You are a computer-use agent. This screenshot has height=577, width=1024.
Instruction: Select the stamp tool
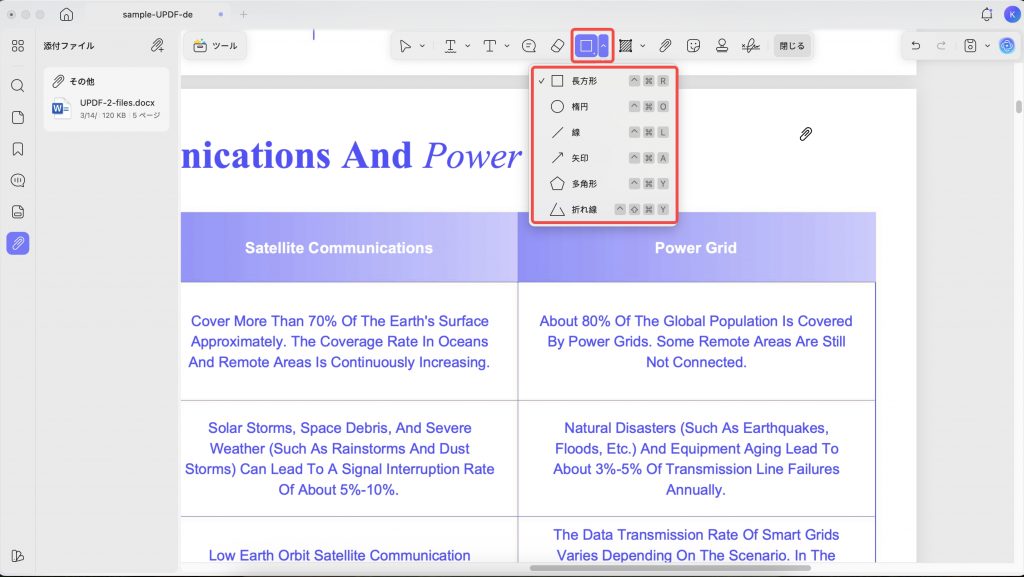pos(722,46)
